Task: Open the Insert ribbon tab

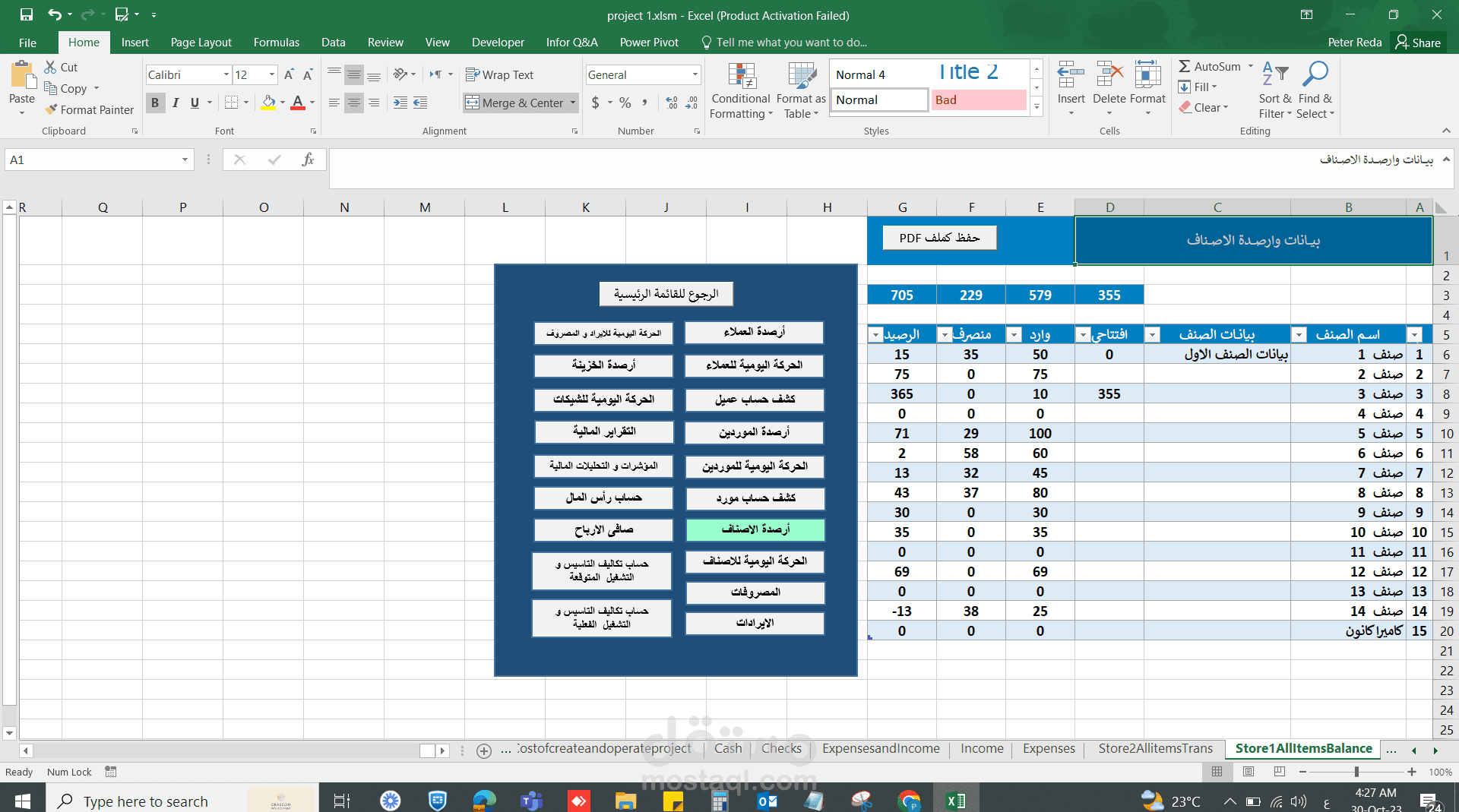Action: pos(135,43)
